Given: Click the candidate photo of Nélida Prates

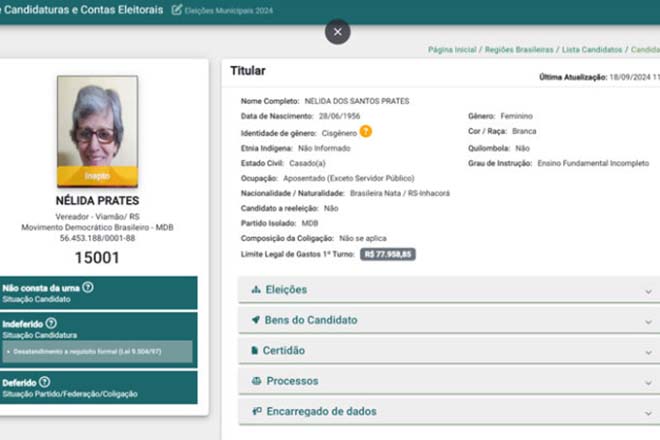Looking at the screenshot, I should 98,131.
